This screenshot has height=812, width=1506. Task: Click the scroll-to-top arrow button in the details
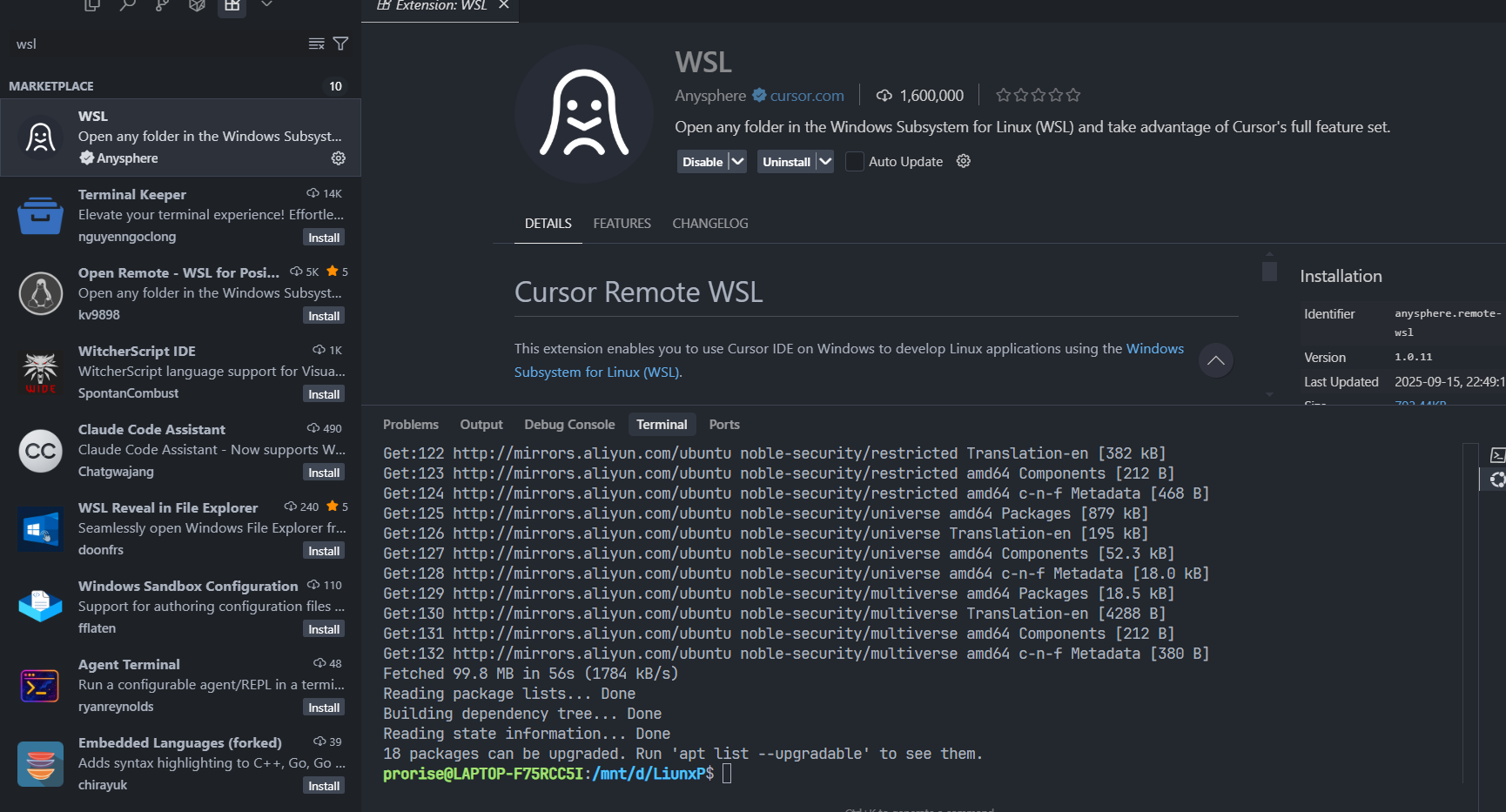(1215, 360)
